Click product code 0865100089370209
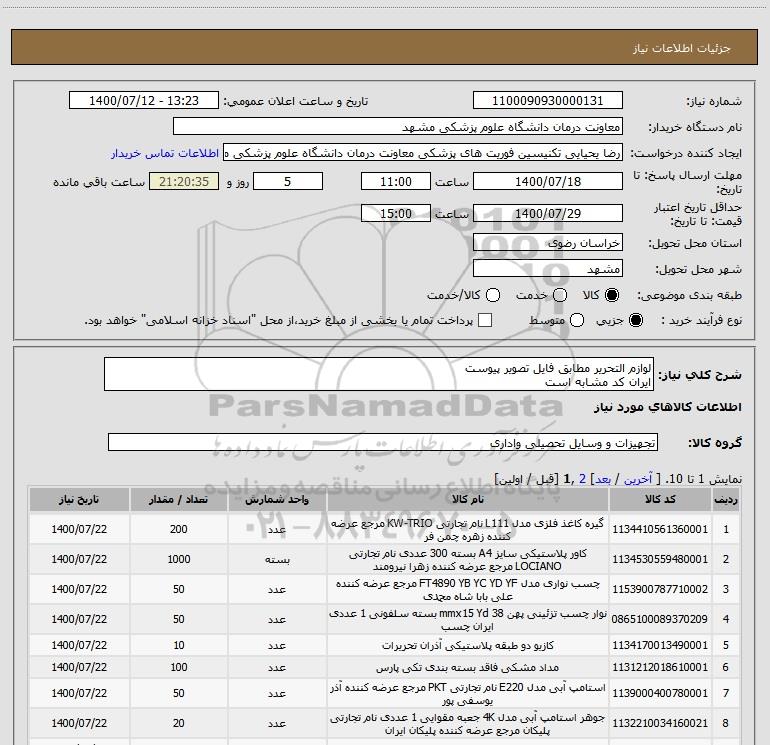The height and width of the screenshot is (745, 770). (660, 619)
